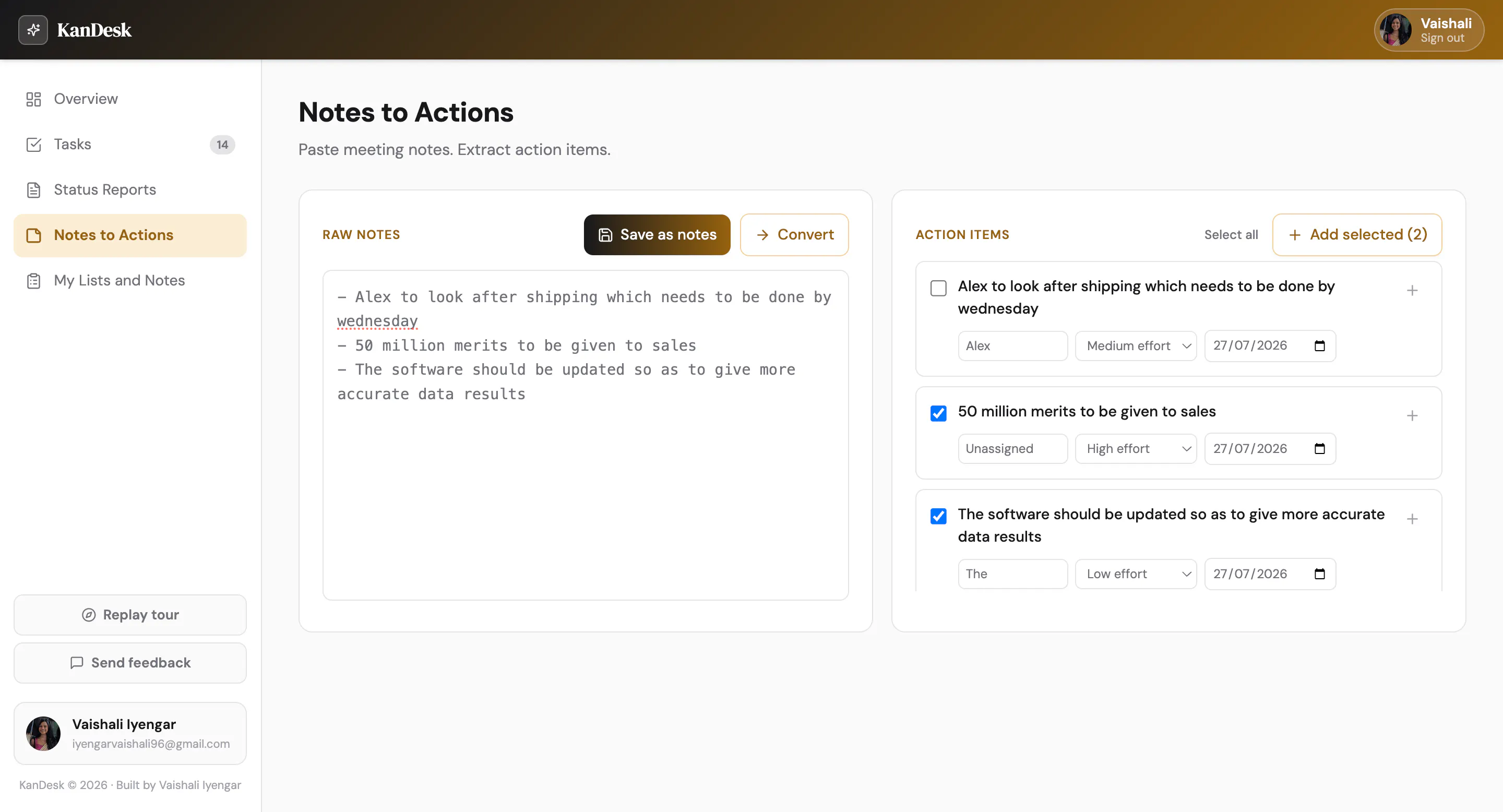Viewport: 1503px width, 812px height.
Task: Uncheck the 50 million merits checkbox
Action: click(x=938, y=414)
